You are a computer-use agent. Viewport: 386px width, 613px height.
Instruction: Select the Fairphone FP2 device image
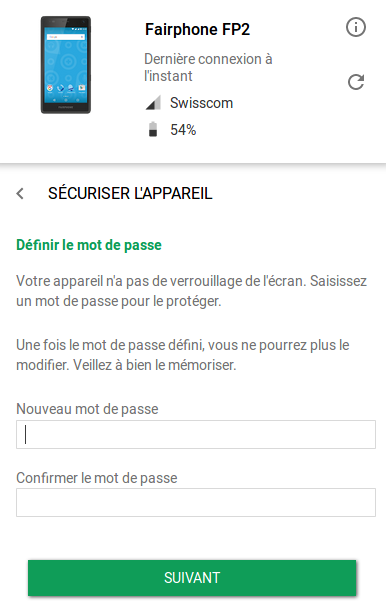coord(66,65)
